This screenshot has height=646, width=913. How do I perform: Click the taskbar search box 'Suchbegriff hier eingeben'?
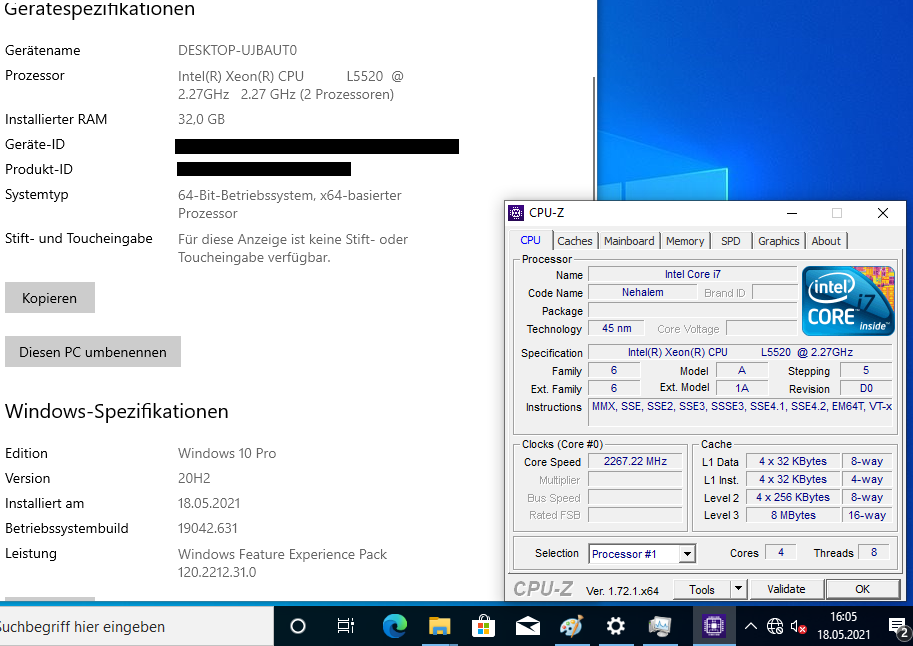pyautogui.click(x=136, y=626)
